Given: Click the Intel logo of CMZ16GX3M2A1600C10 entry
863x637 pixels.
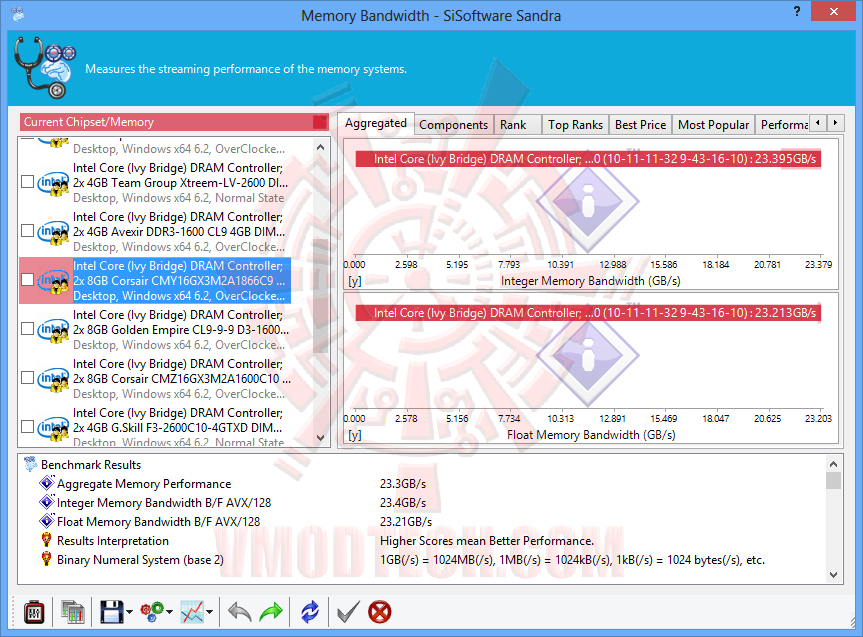Looking at the screenshot, I should pyautogui.click(x=53, y=379).
